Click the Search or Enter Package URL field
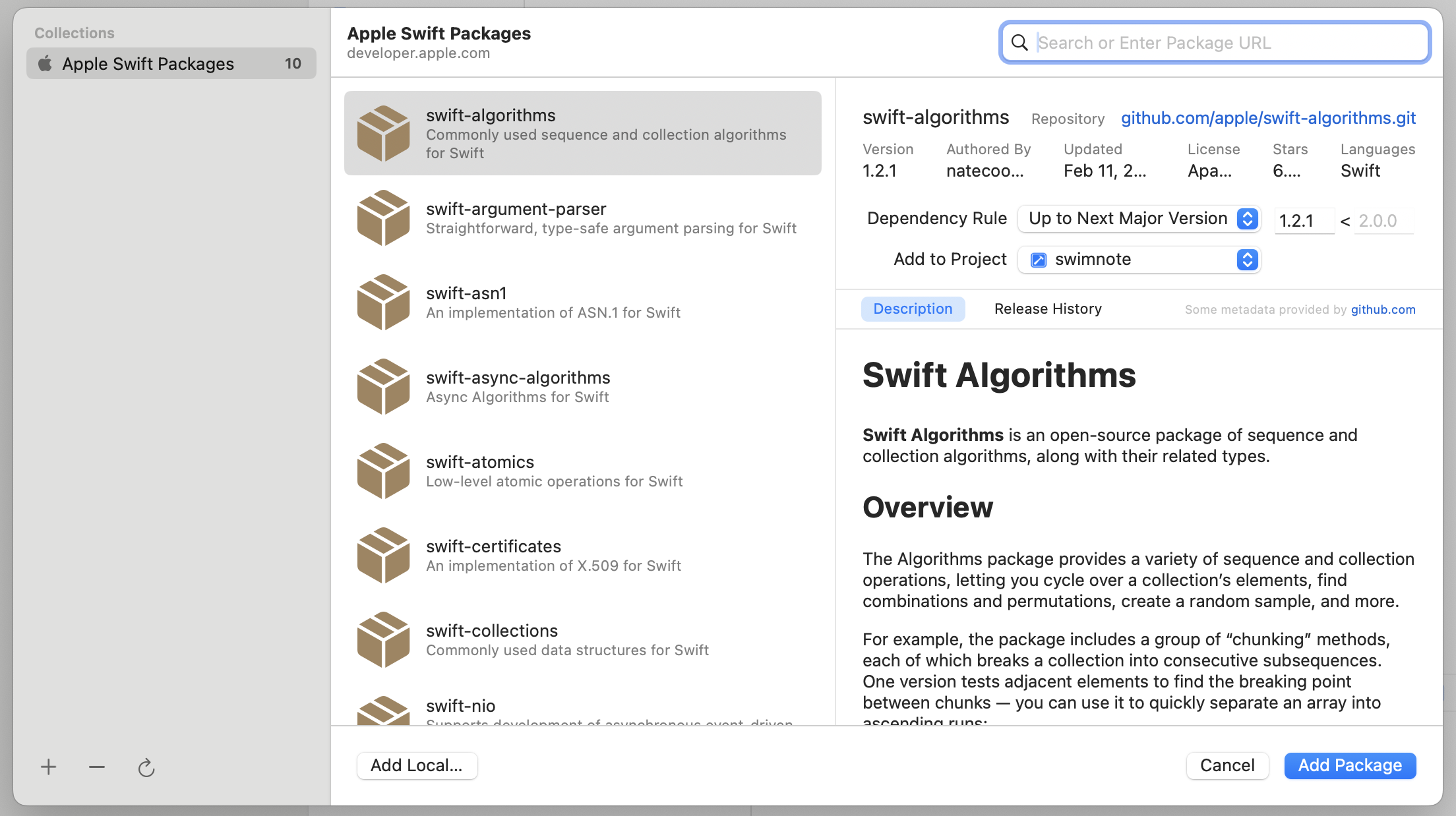Image resolution: width=1456 pixels, height=816 pixels. coord(1215,43)
